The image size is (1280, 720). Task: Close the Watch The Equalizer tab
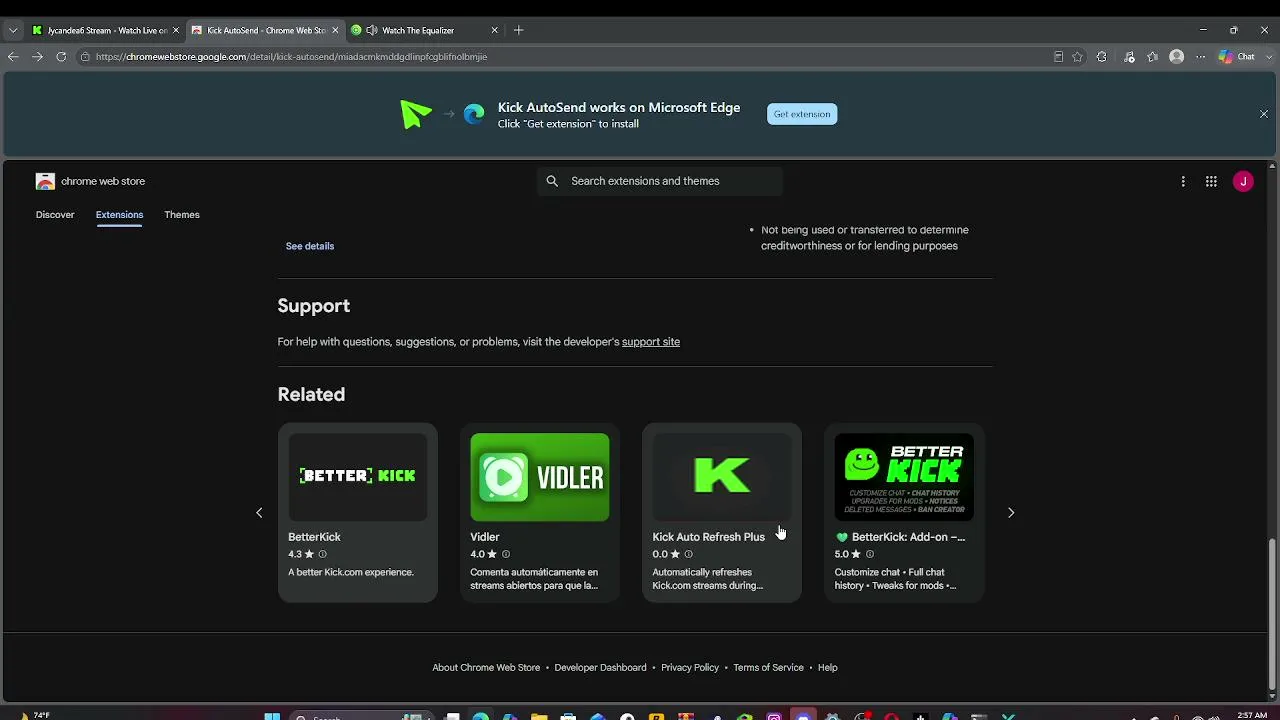click(495, 30)
